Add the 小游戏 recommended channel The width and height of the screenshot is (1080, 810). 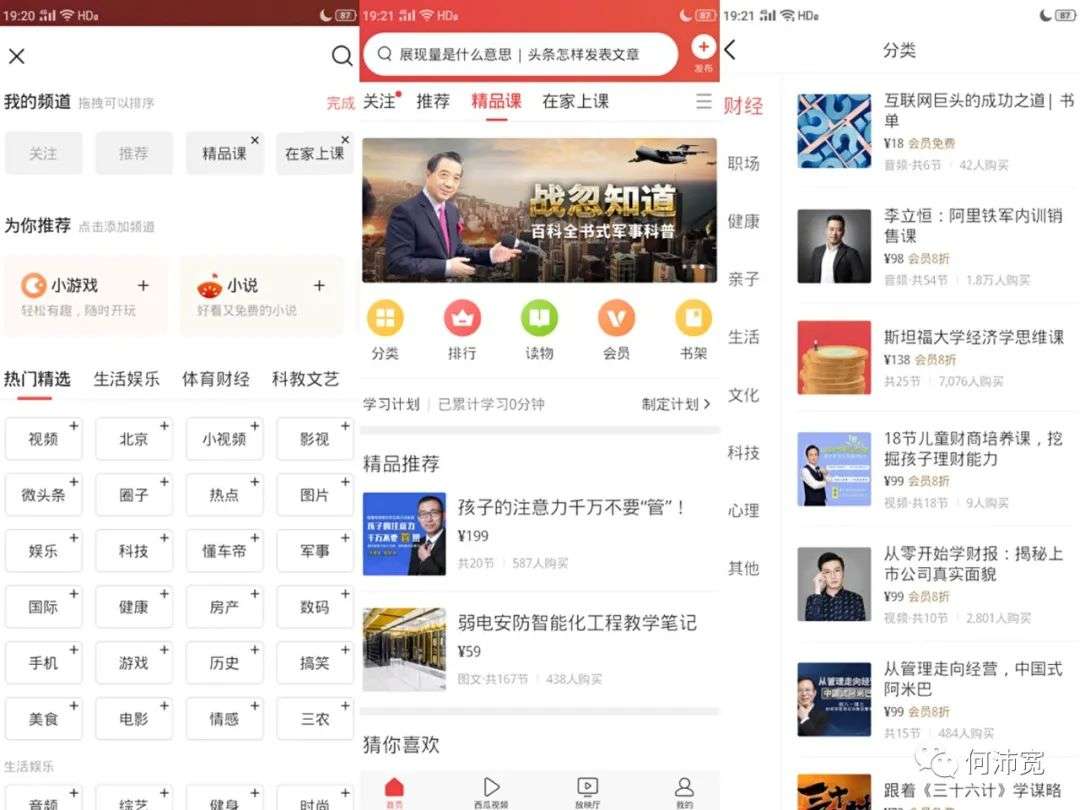pos(143,285)
